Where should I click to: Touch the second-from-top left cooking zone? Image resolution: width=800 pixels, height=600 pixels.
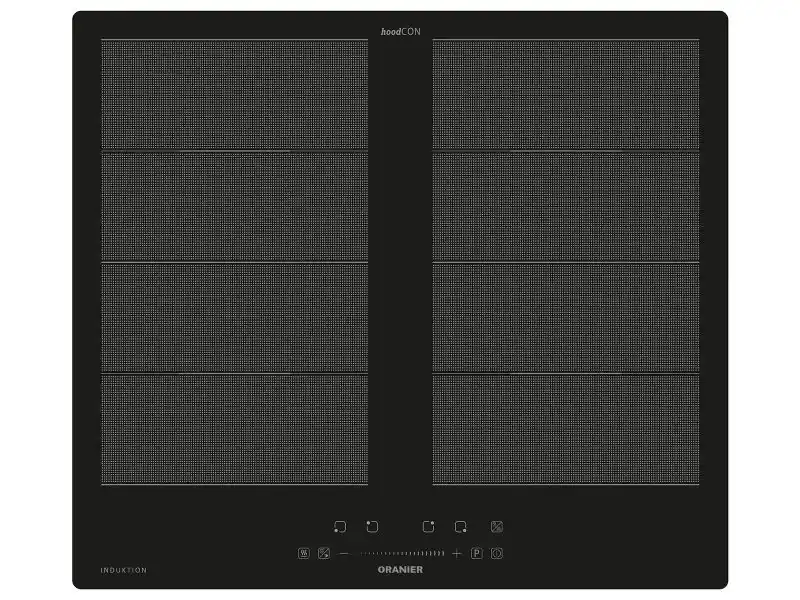235,206
